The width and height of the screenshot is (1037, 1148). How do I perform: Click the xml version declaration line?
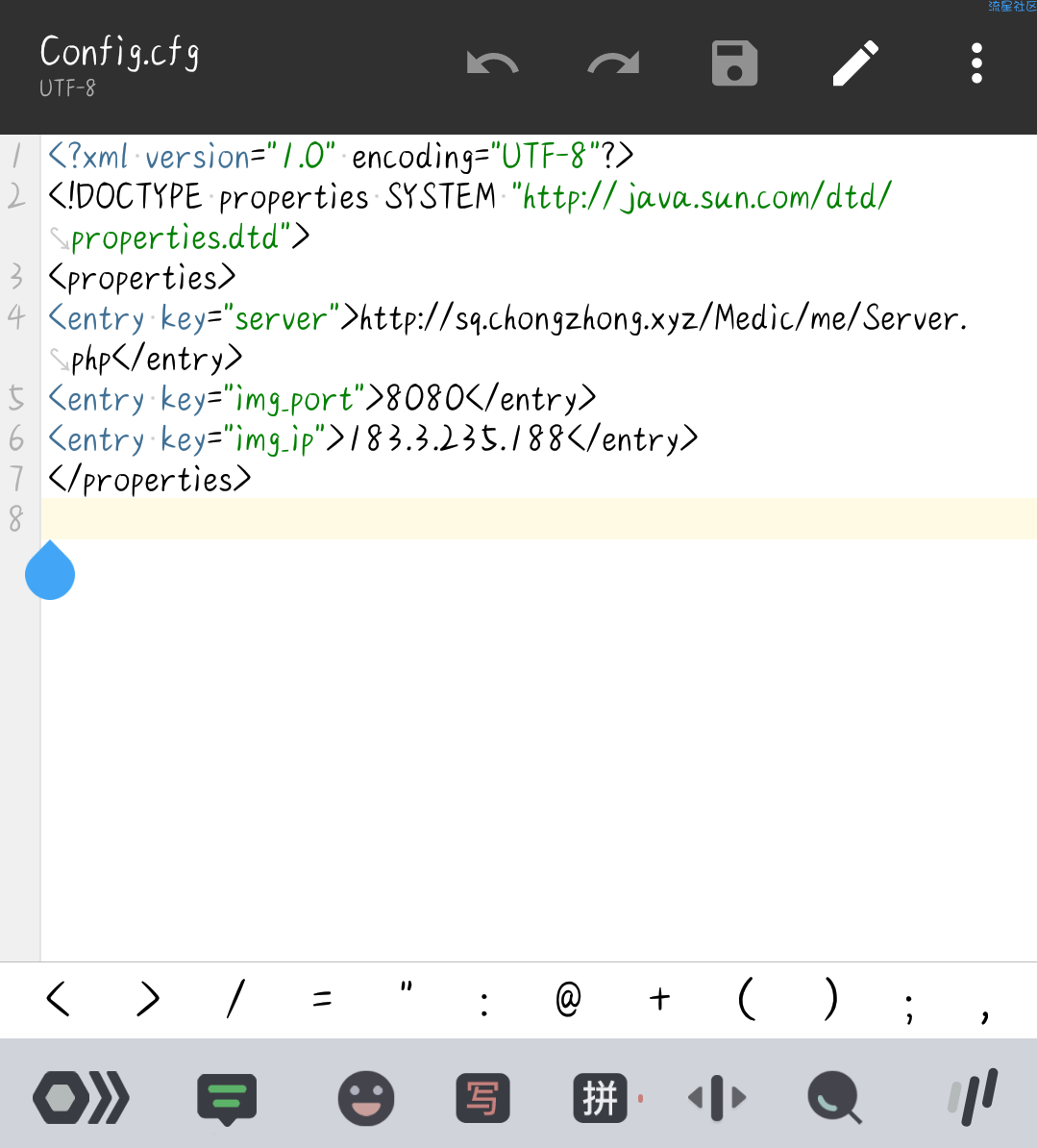(x=341, y=156)
